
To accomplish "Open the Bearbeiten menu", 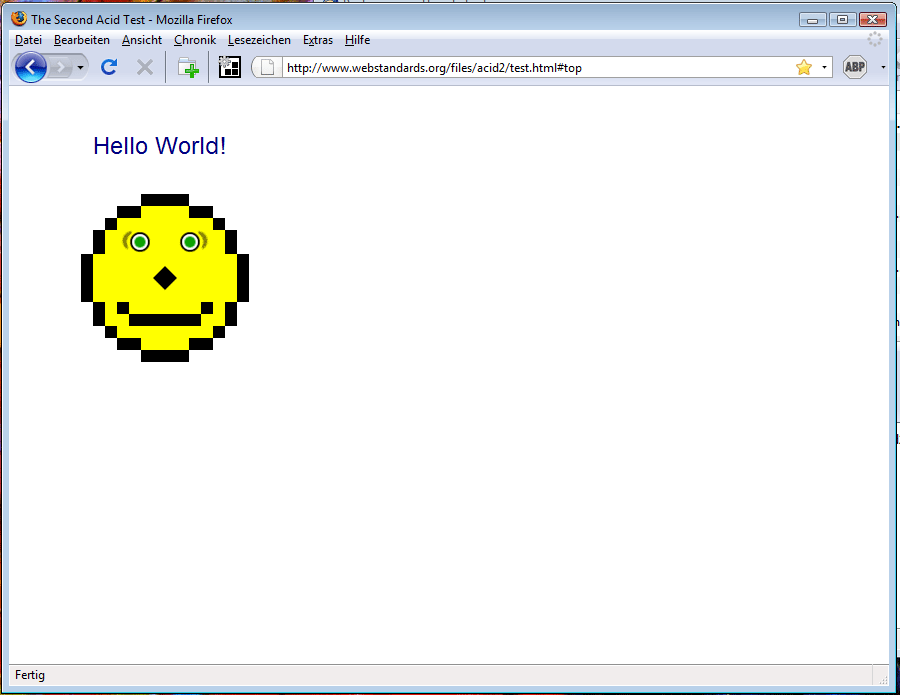I will click(82, 40).
